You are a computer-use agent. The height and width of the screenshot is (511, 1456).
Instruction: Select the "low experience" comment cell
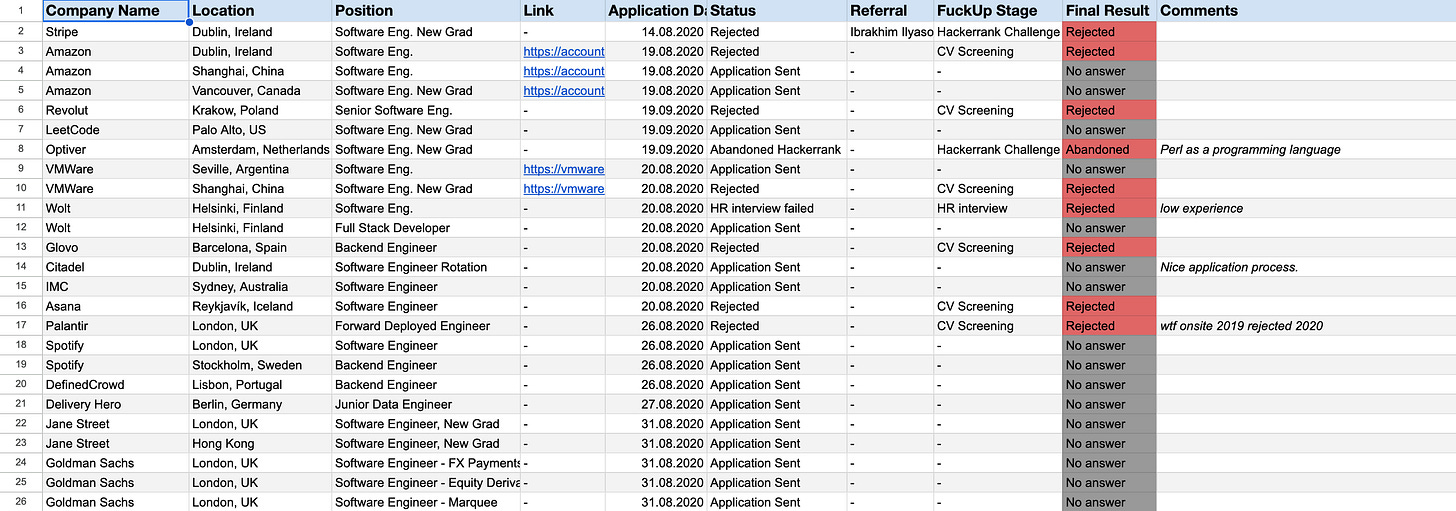1306,208
